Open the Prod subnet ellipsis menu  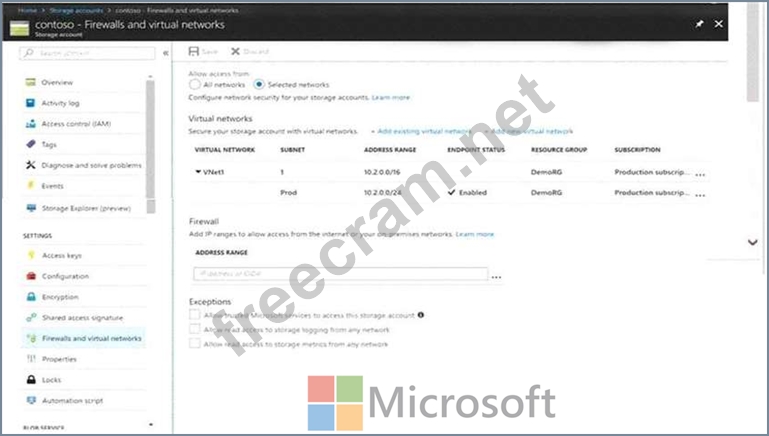click(x=700, y=195)
